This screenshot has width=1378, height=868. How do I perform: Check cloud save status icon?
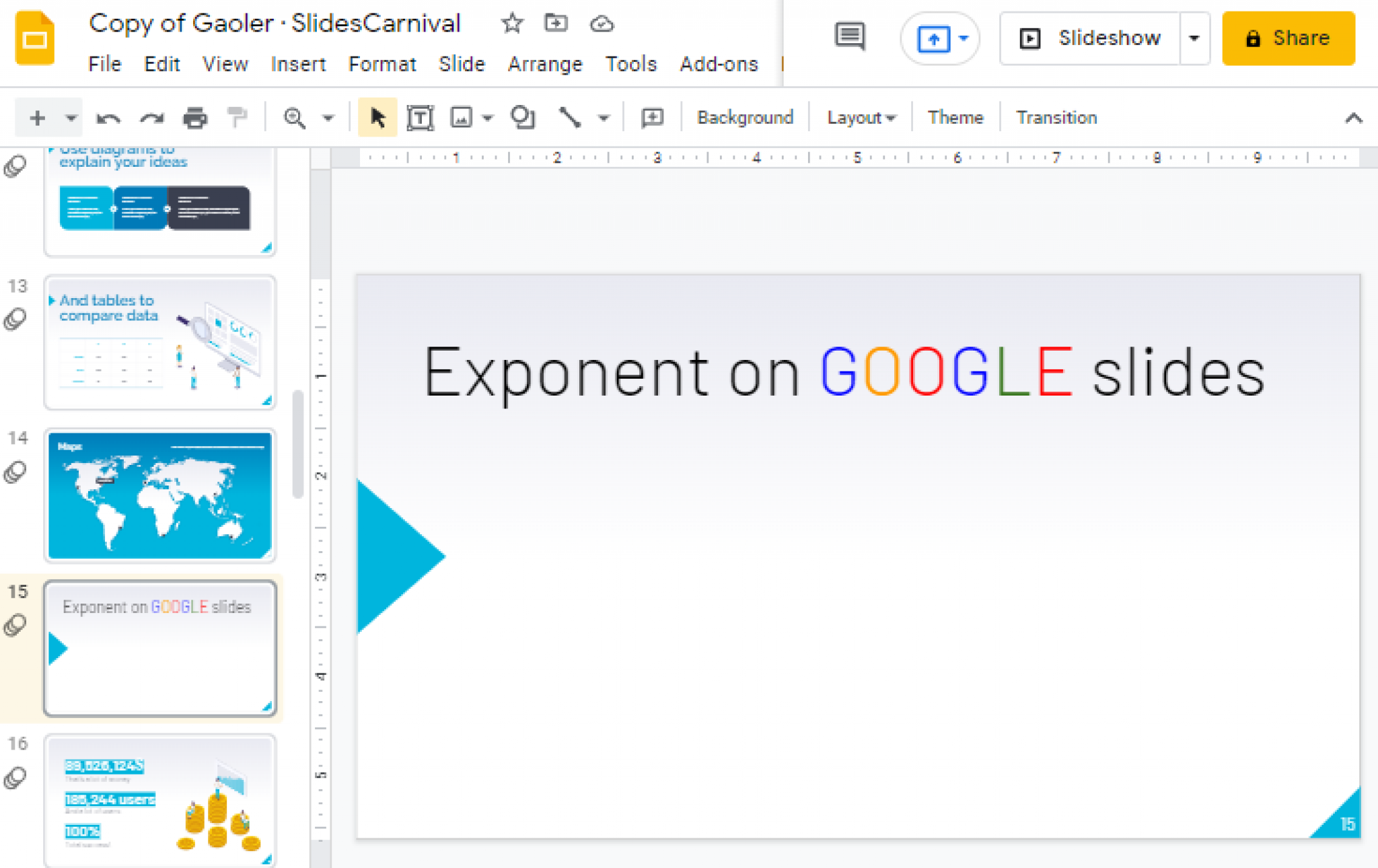602,24
